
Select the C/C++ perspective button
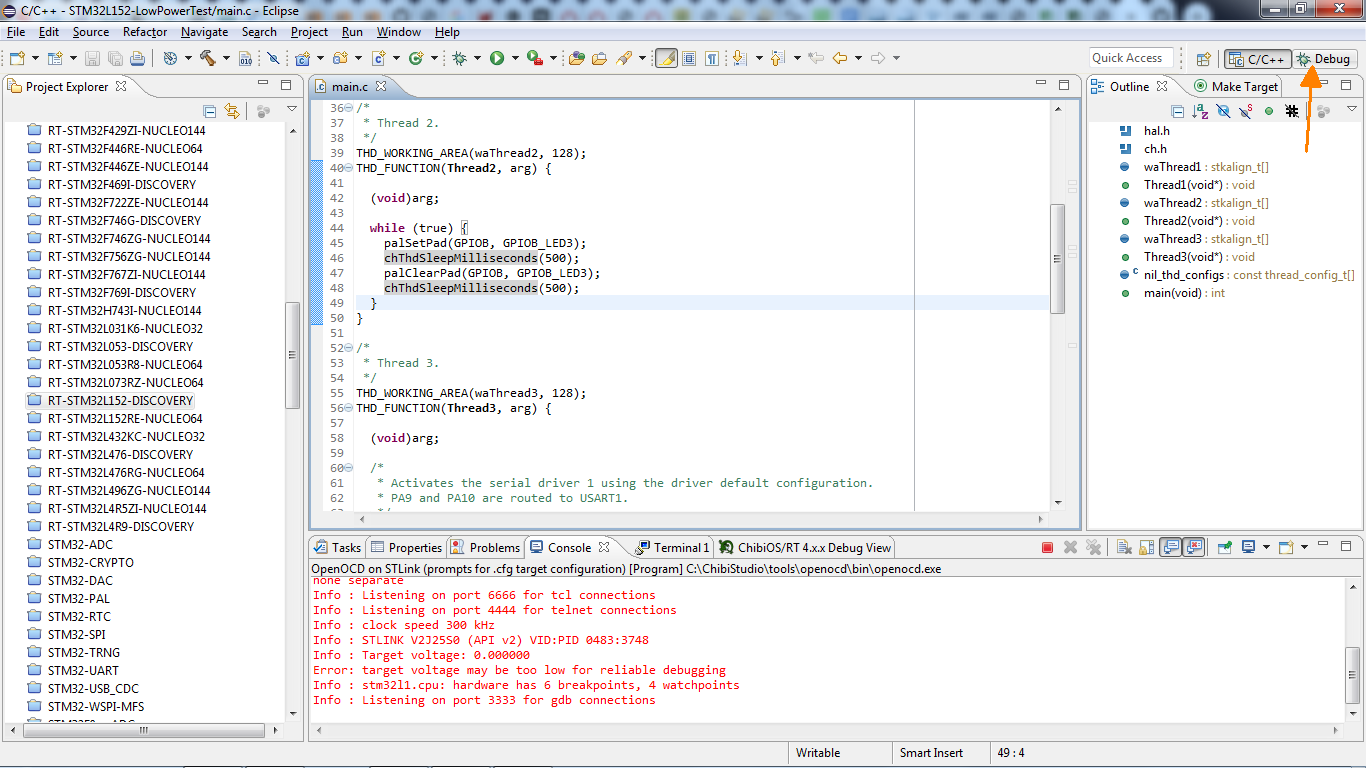[x=1257, y=59]
